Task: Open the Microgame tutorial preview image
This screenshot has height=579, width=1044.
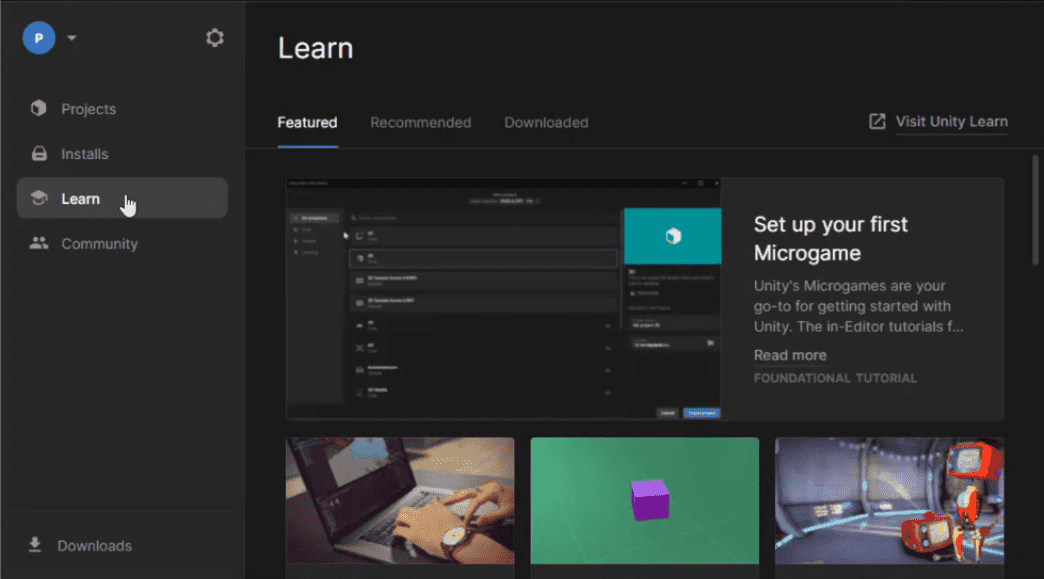Action: pyautogui.click(x=503, y=299)
